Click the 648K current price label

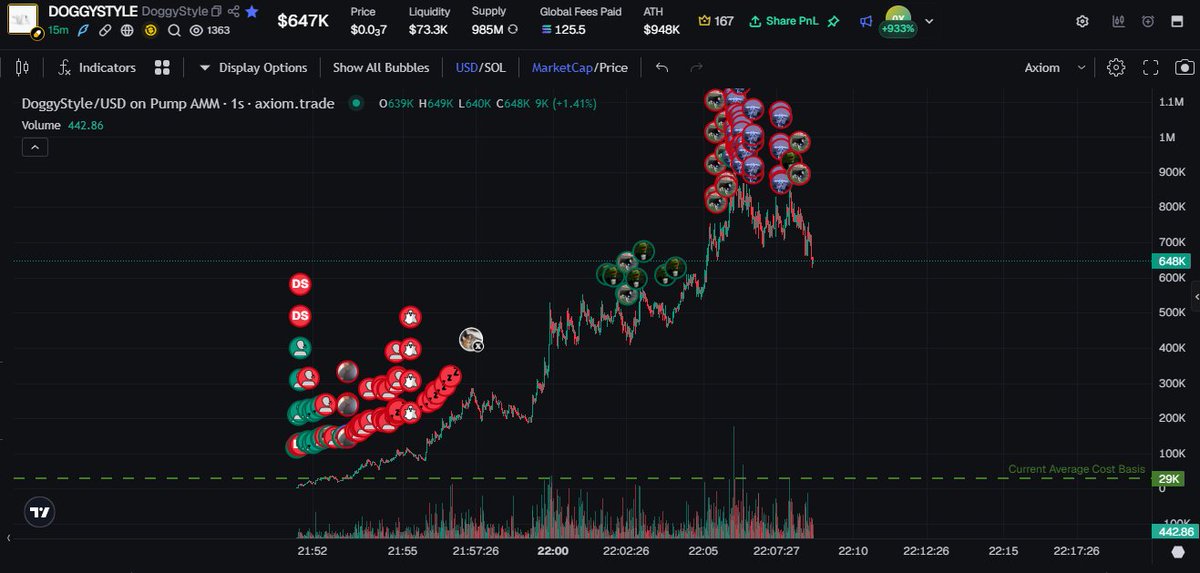click(x=1171, y=261)
